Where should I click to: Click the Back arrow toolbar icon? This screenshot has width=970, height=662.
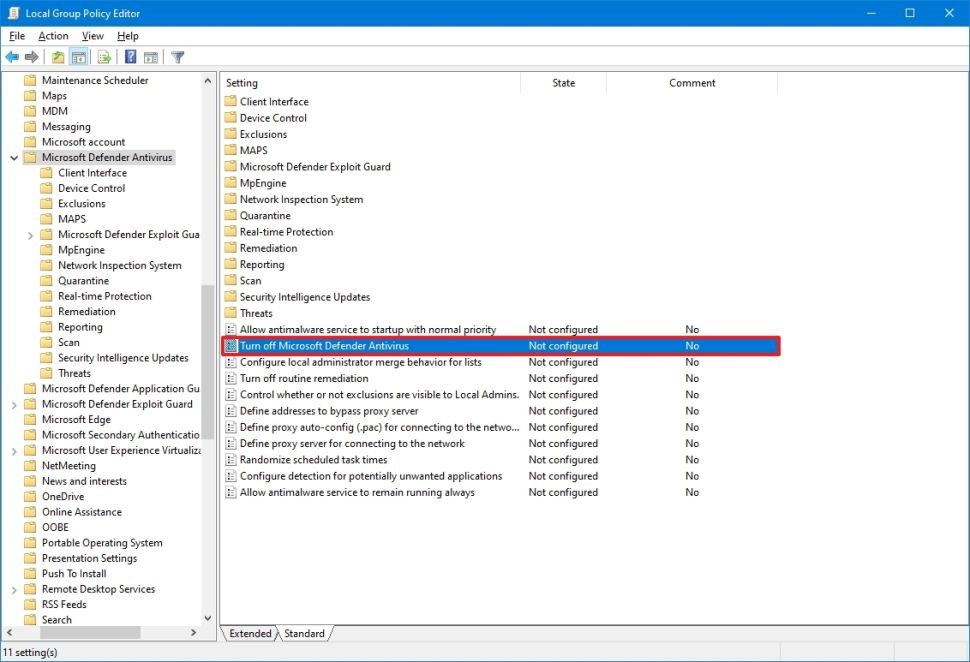coord(12,57)
